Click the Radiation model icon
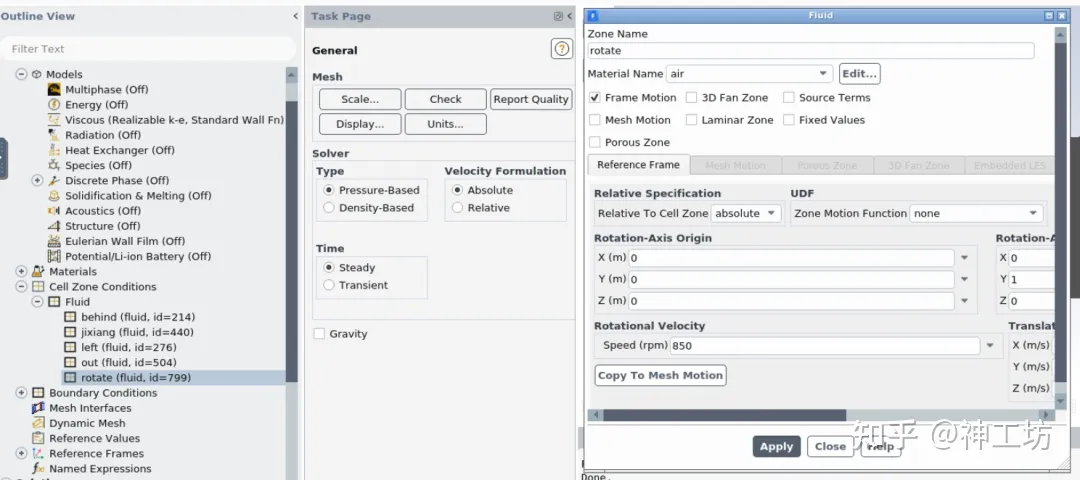The width and height of the screenshot is (1080, 480). point(54,135)
